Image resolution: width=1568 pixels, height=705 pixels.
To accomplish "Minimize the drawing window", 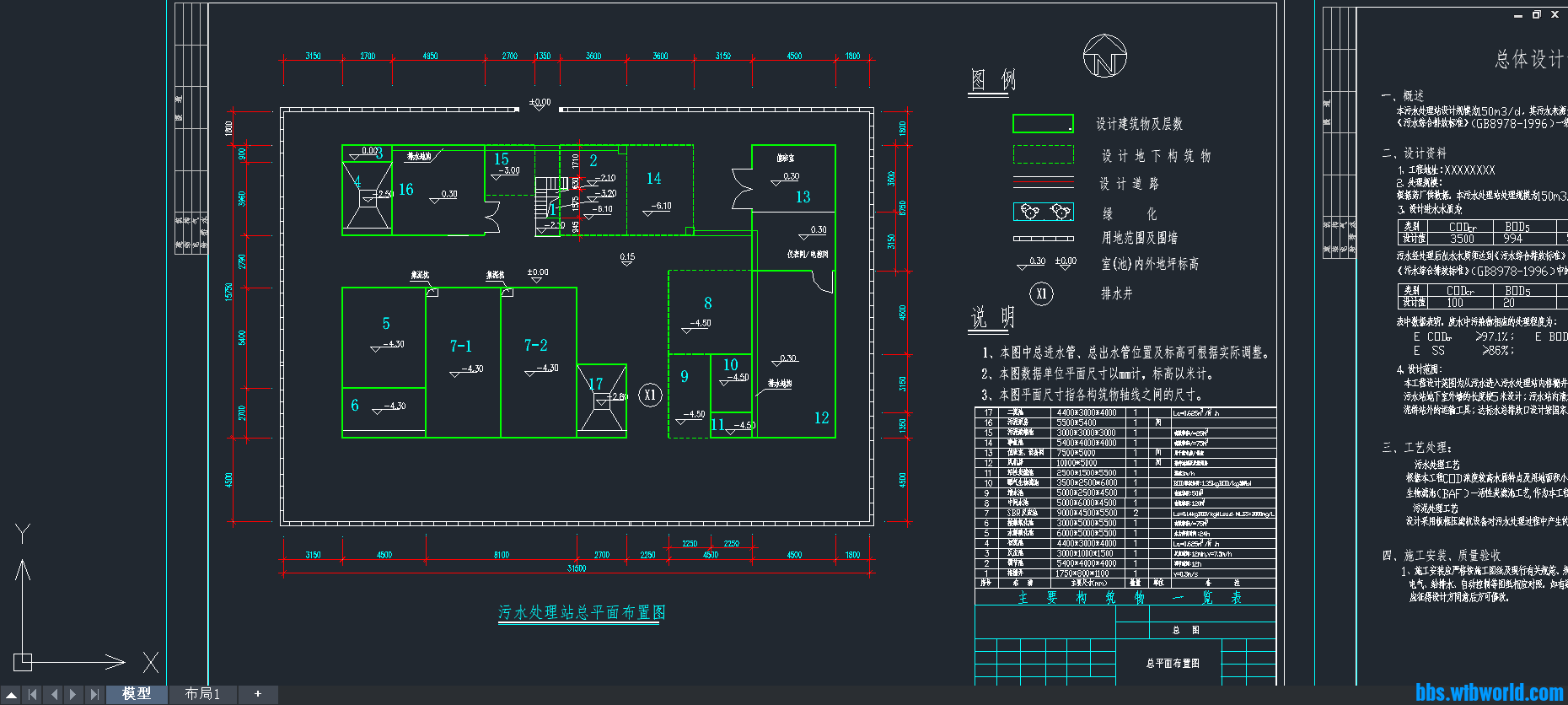I will pos(1517,15).
